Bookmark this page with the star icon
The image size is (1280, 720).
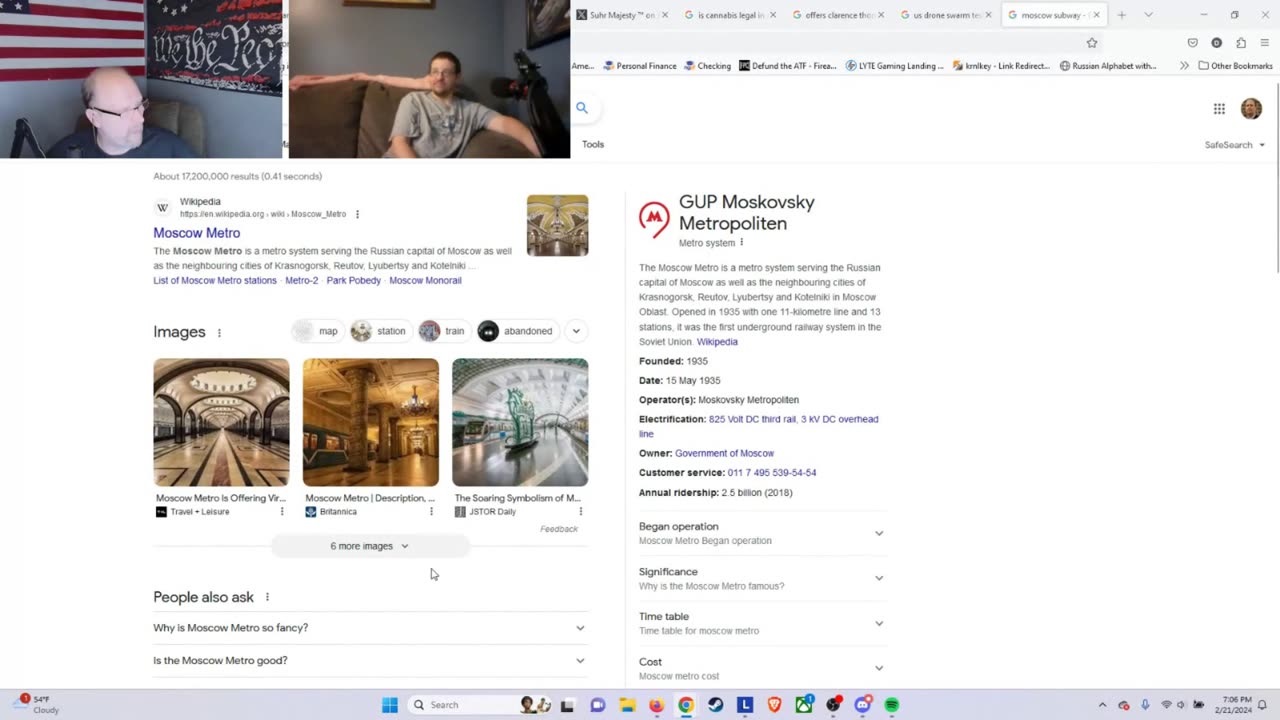(1092, 43)
